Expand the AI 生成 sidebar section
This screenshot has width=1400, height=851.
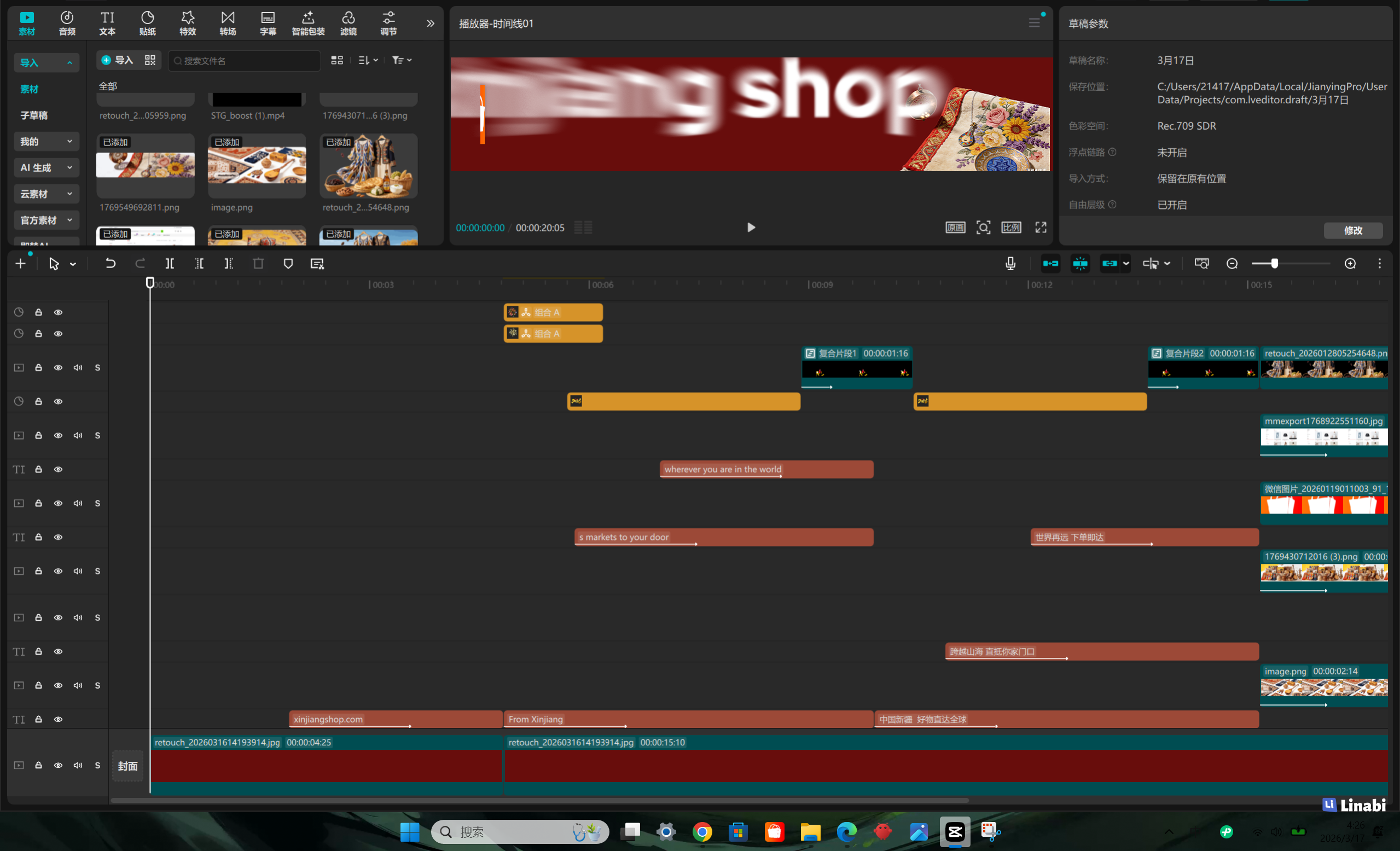click(46, 167)
